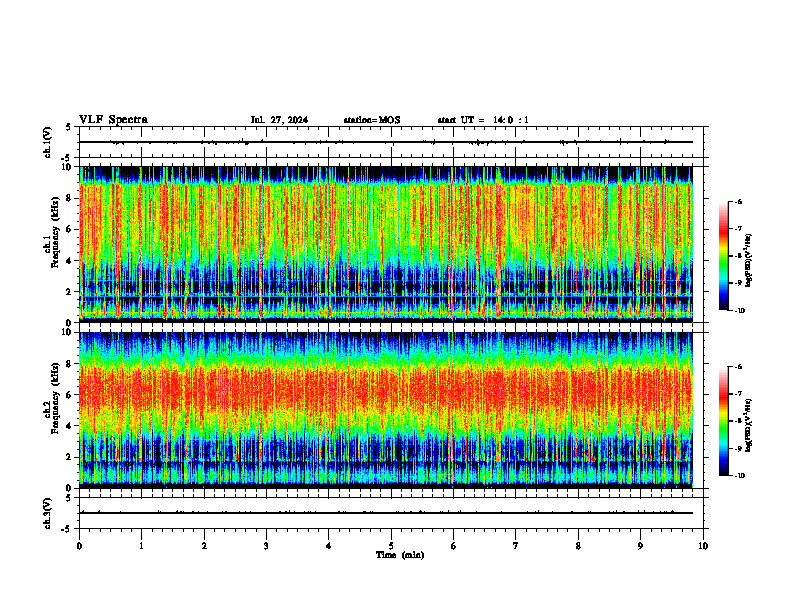The image size is (792, 612).
Task: Click the 'start UT = 14:0 :1' text
Action: click(483, 120)
